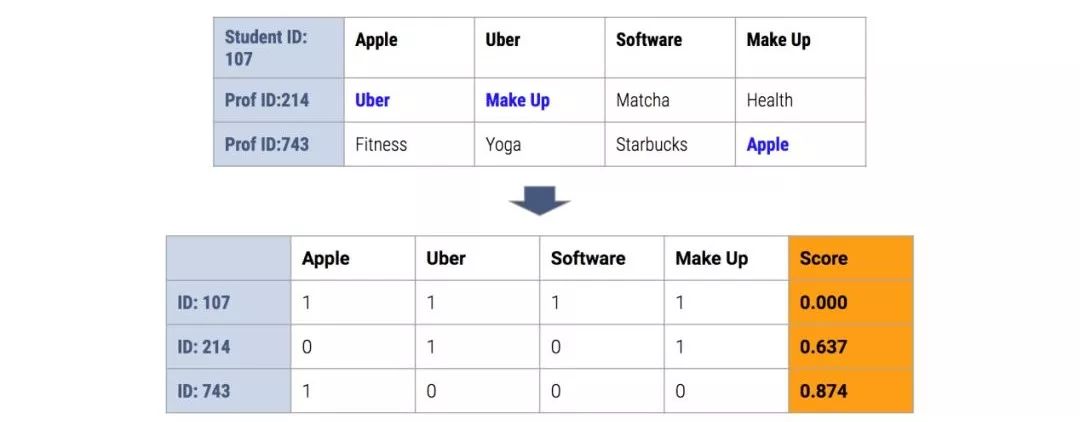The height and width of the screenshot is (422, 1080).
Task: Choose the ID: 743 row label
Action: tap(204, 391)
